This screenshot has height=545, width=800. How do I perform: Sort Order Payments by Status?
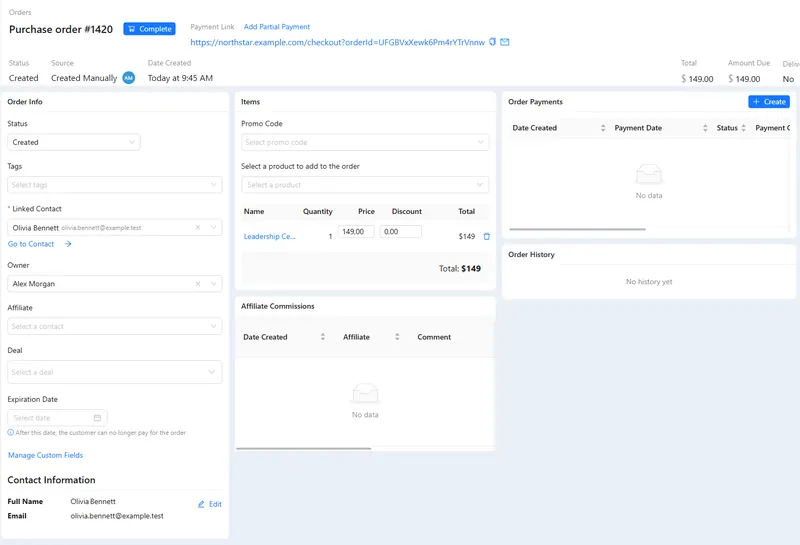[743, 128]
